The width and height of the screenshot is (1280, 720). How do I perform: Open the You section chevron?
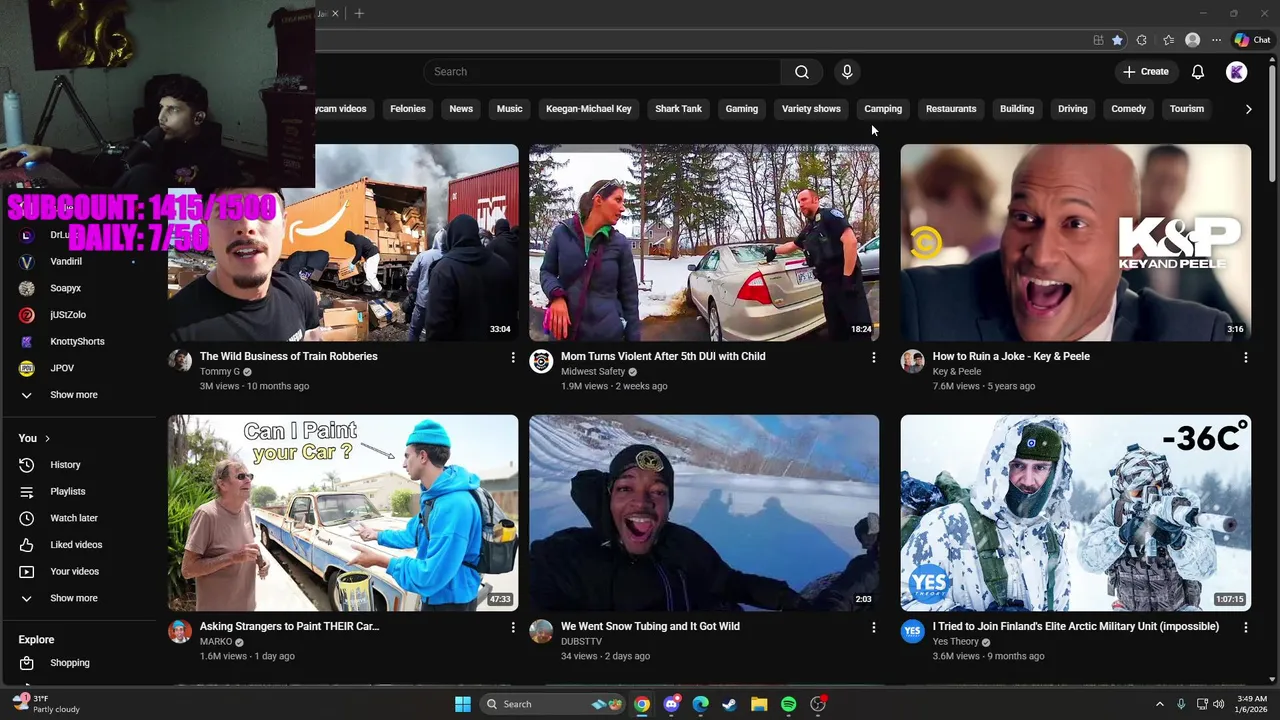click(x=47, y=438)
